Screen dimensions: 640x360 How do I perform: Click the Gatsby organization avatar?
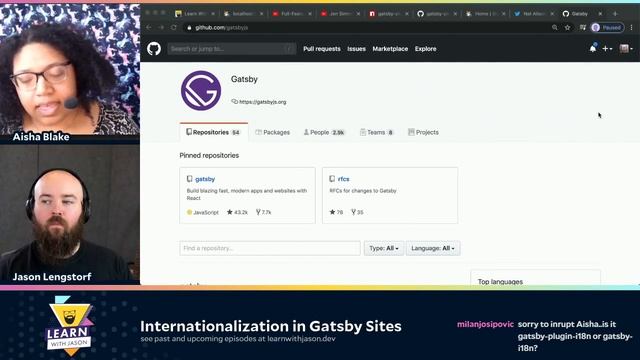tap(201, 90)
